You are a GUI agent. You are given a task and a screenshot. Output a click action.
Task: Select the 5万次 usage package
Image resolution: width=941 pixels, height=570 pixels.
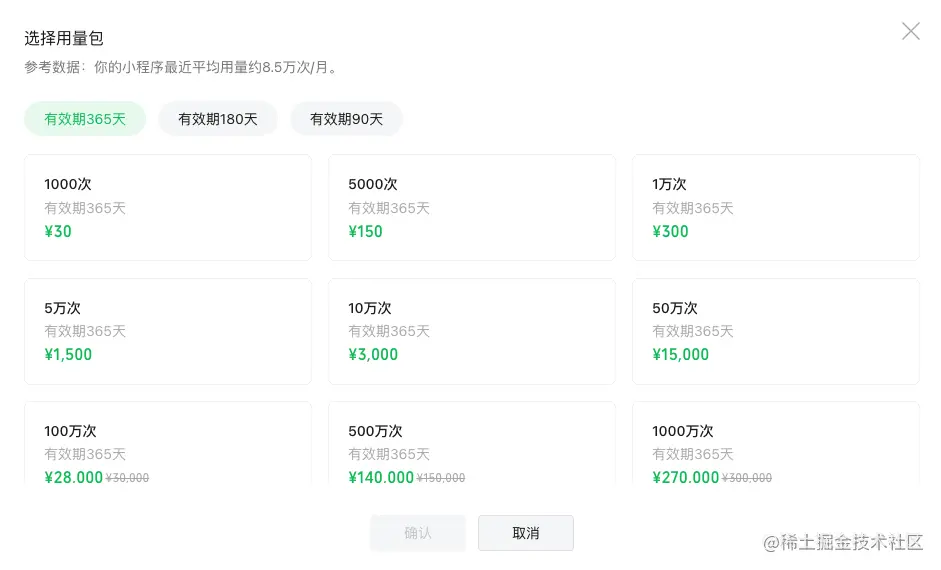tap(167, 331)
